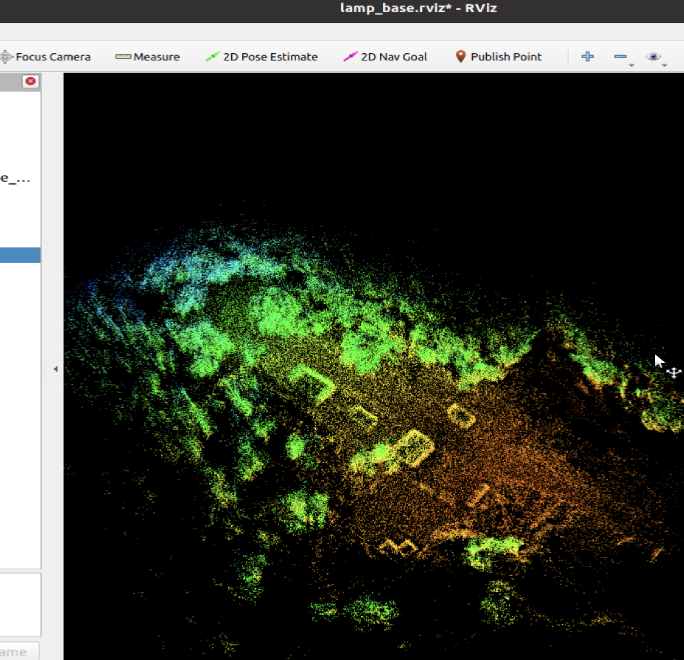Select the Measure ruler tool
This screenshot has height=660, width=684.
tap(147, 57)
